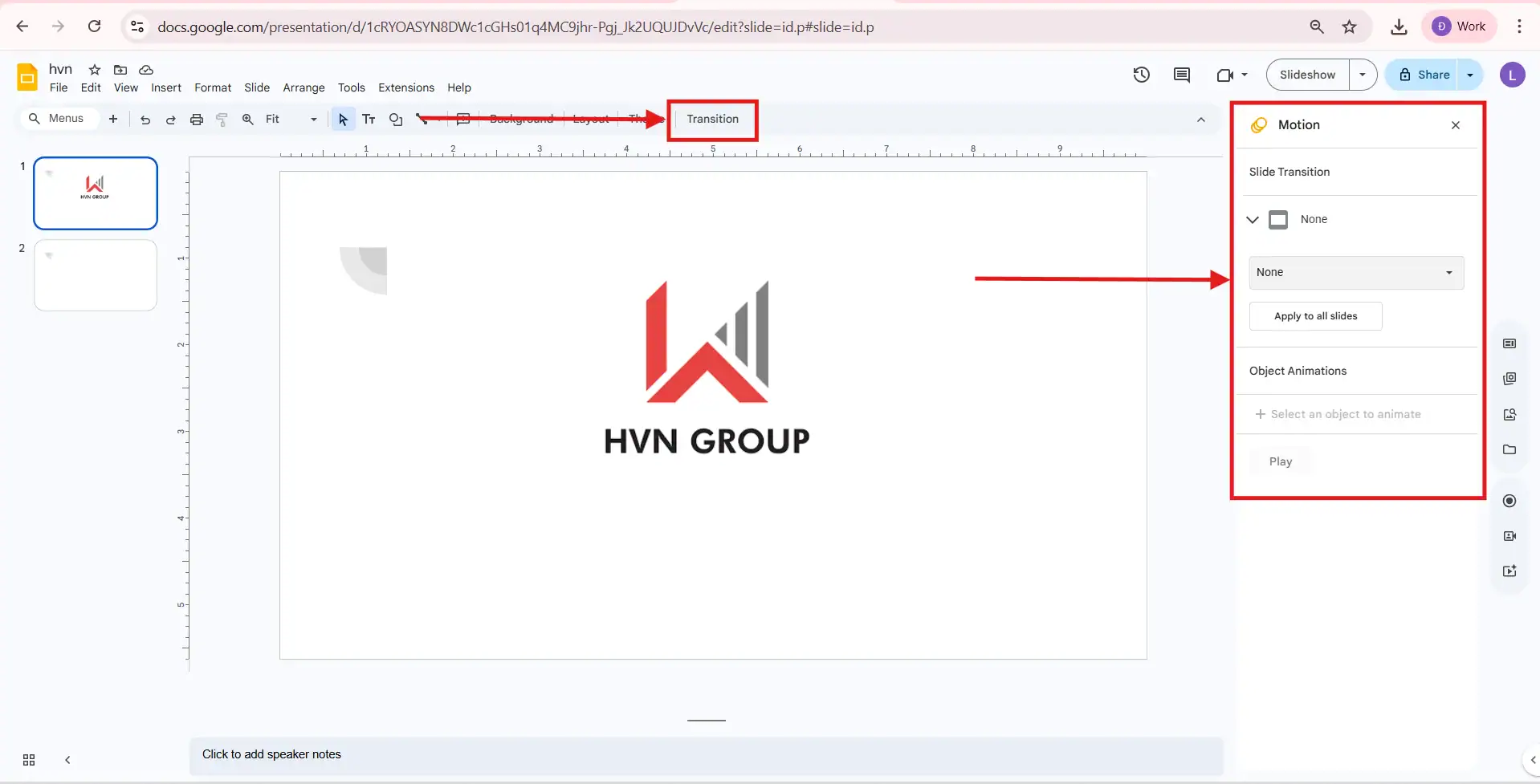
Task: Print the presentation
Action: pyautogui.click(x=197, y=120)
